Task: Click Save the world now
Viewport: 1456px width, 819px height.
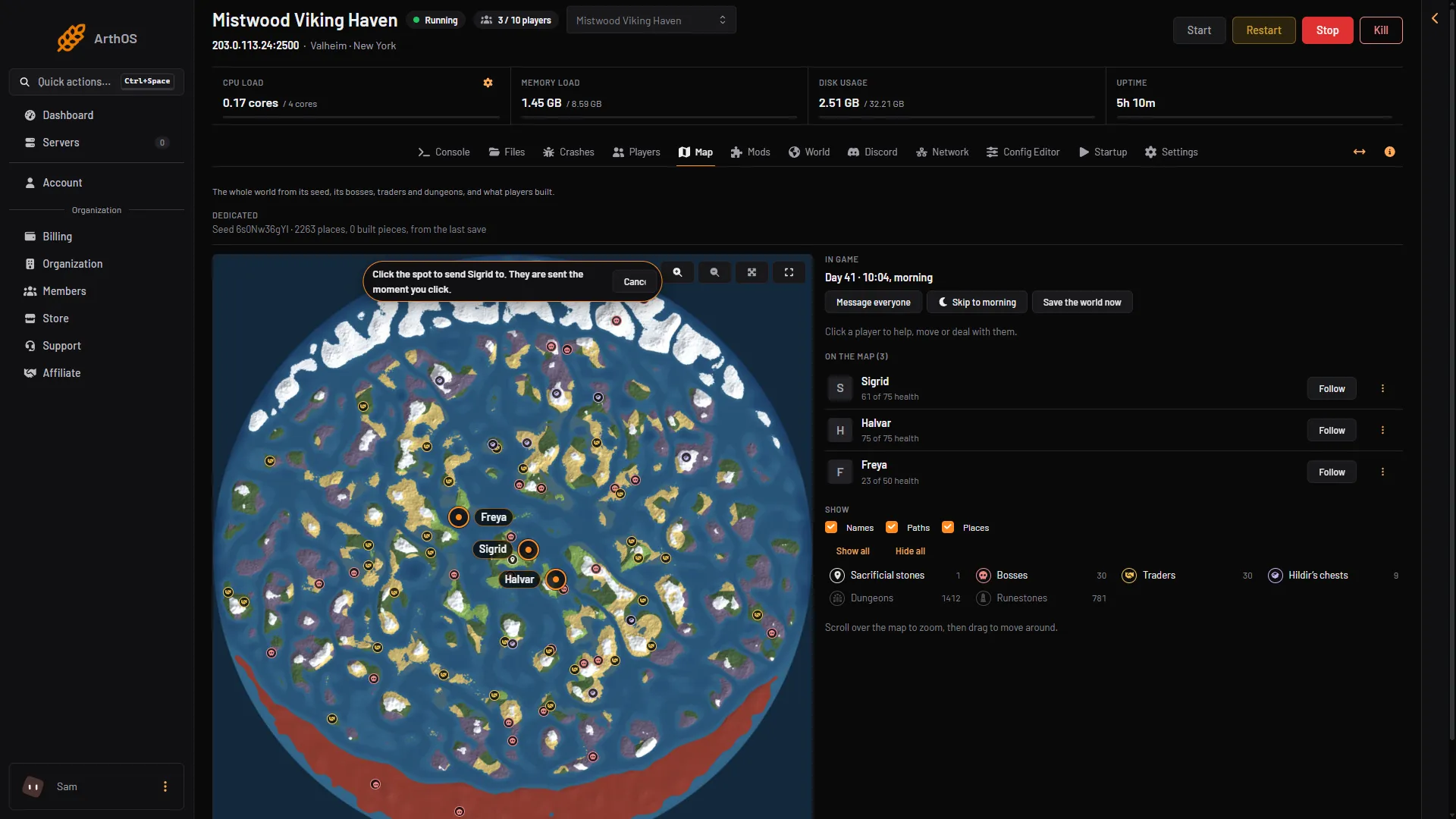Action: coord(1081,302)
